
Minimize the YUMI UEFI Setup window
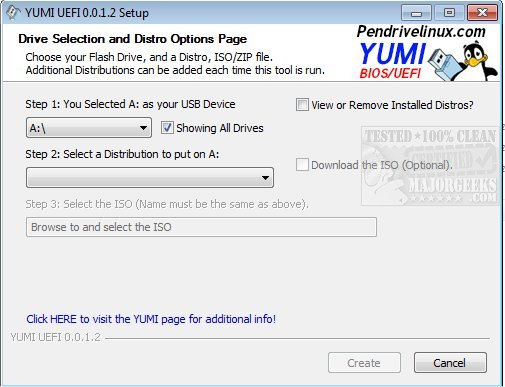pos(416,13)
